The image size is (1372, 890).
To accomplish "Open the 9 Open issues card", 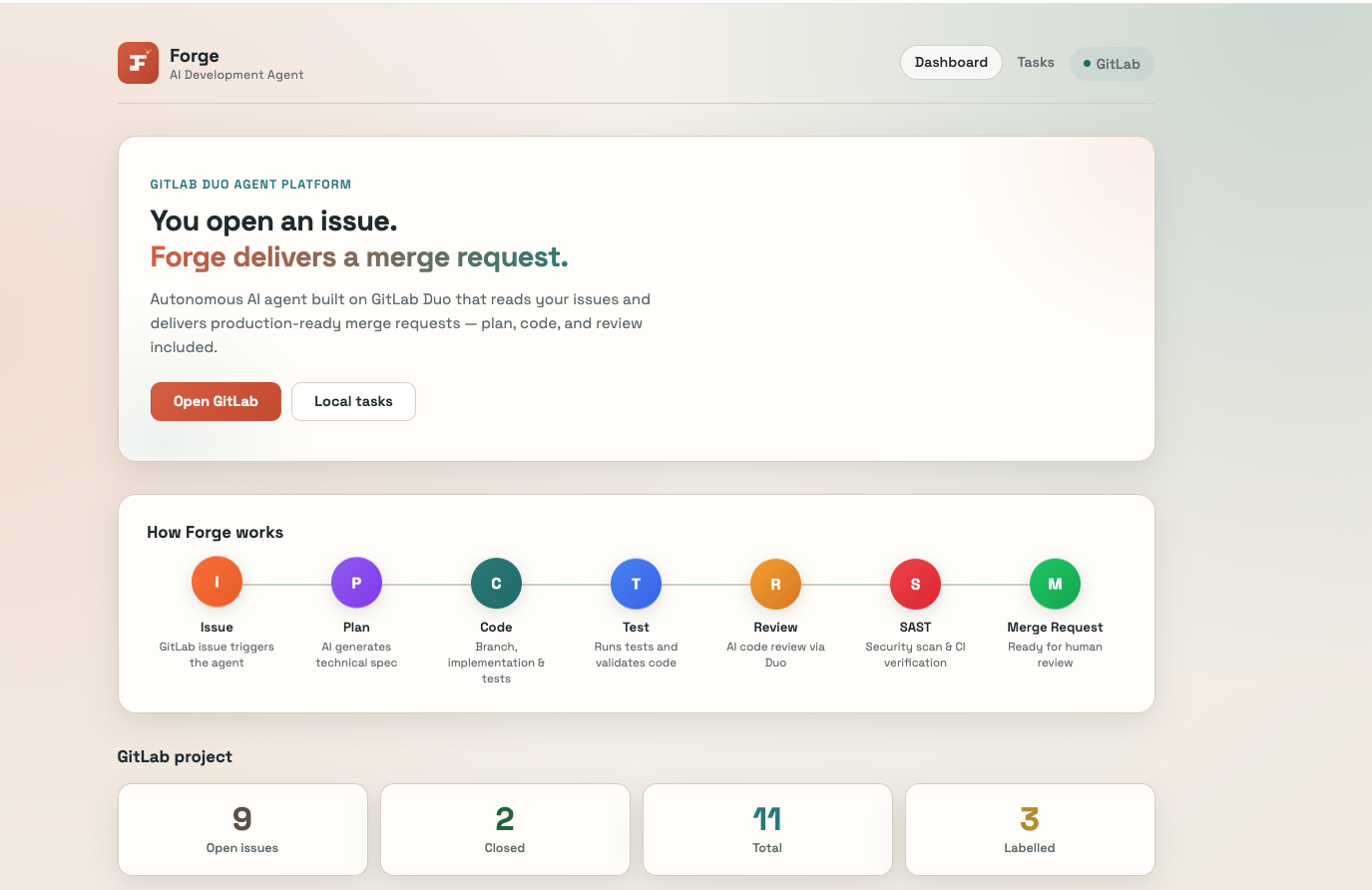I will (242, 829).
